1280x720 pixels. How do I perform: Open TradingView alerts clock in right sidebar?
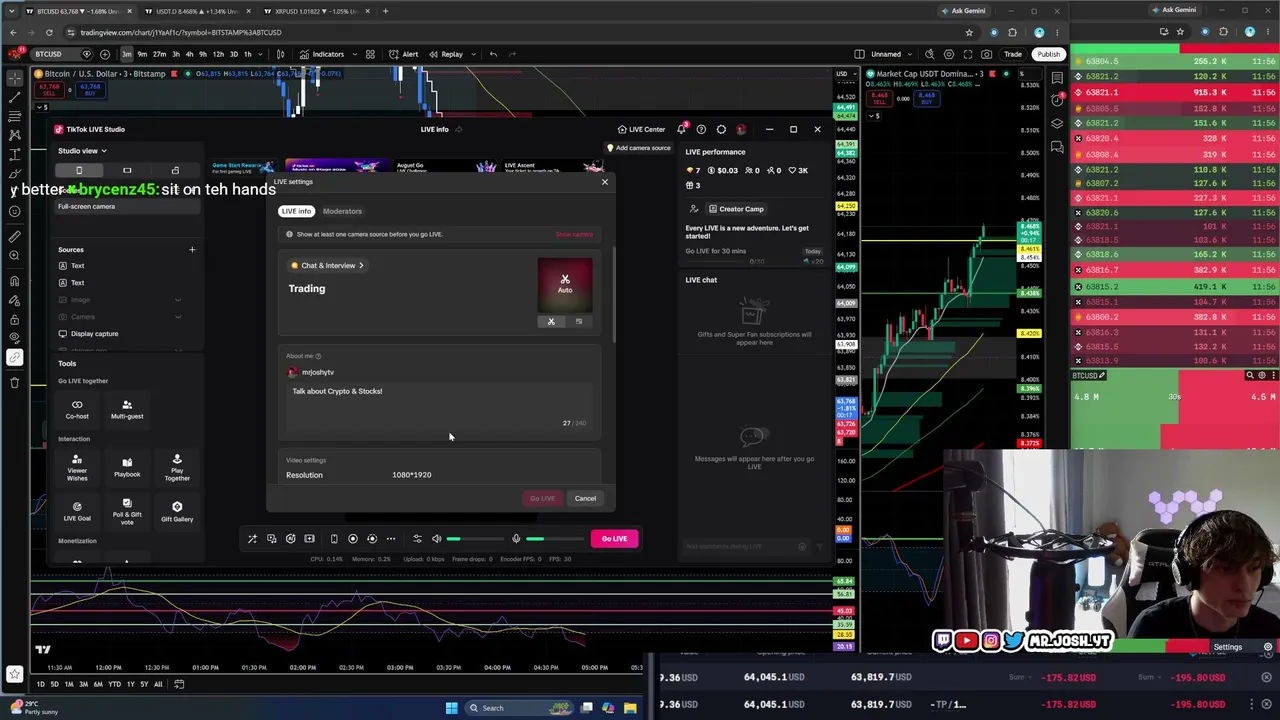click(x=1058, y=99)
